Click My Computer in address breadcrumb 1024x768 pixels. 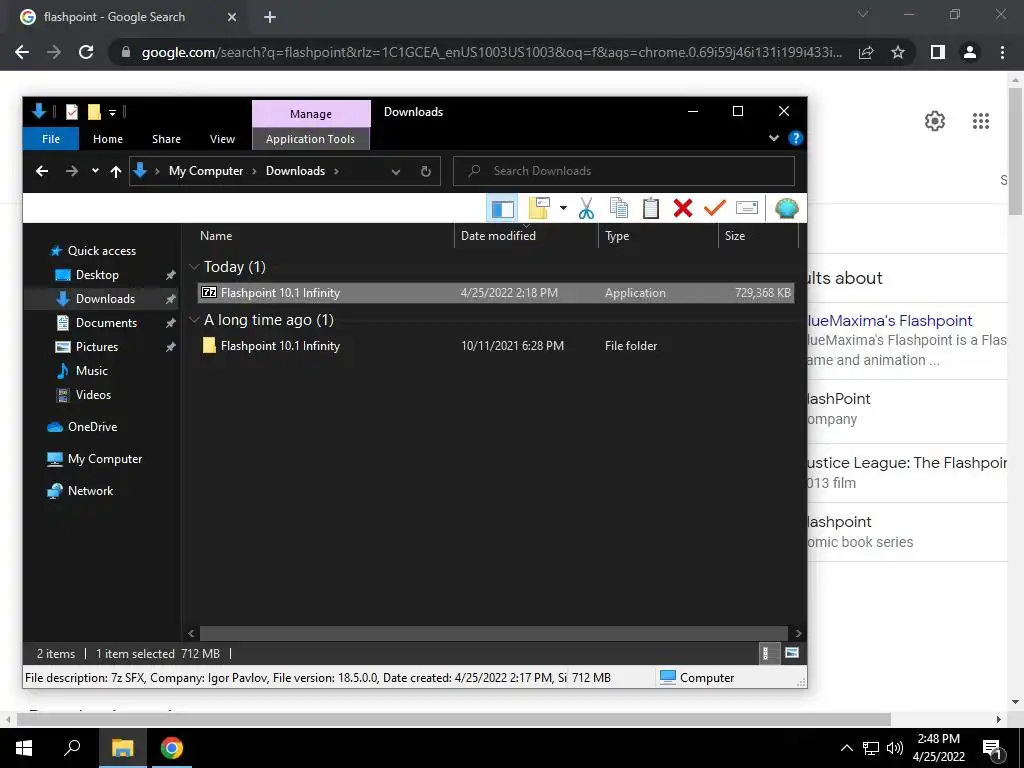coord(206,171)
